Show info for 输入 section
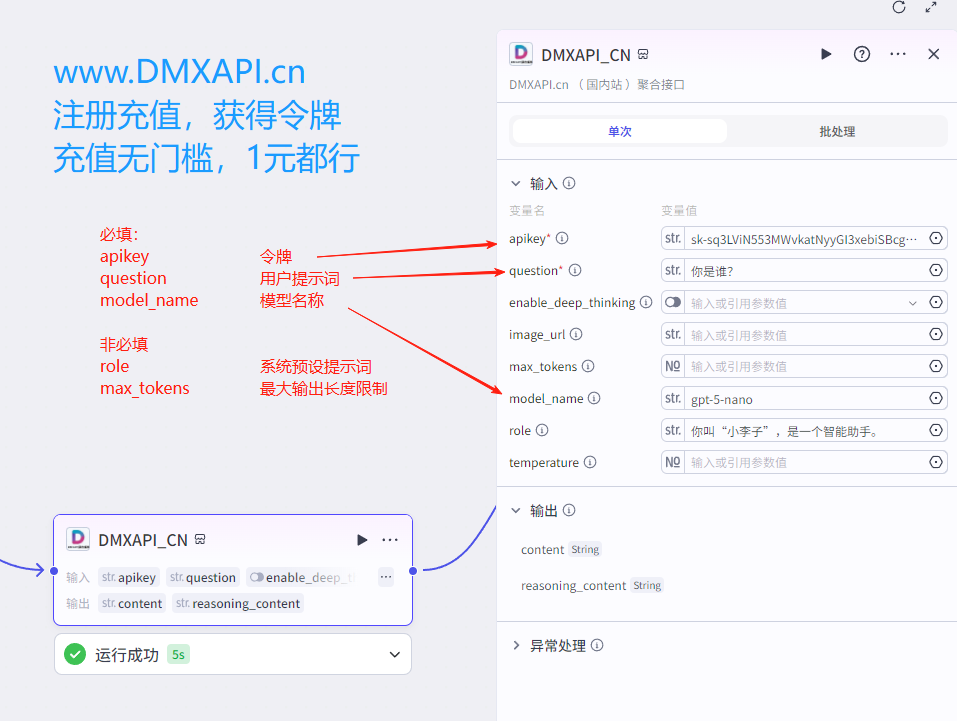 [x=569, y=183]
